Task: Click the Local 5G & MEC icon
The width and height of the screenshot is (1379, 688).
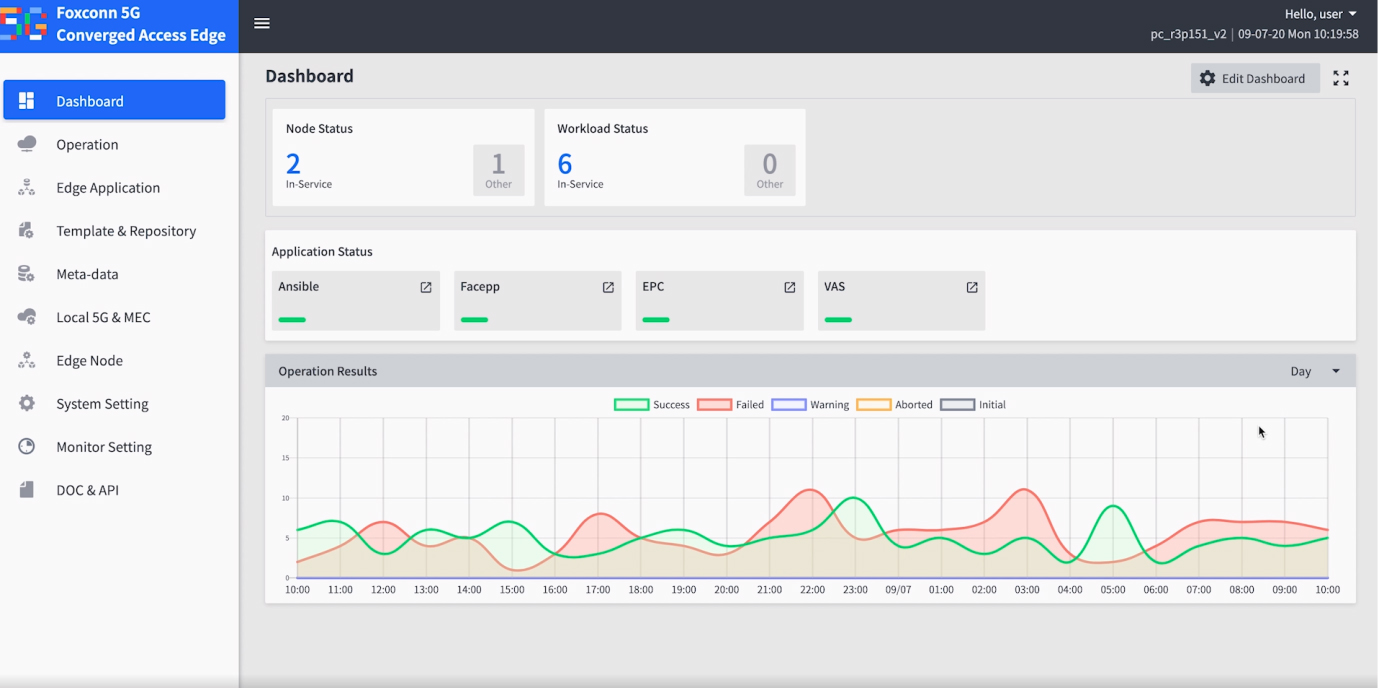Action: click(x=27, y=317)
